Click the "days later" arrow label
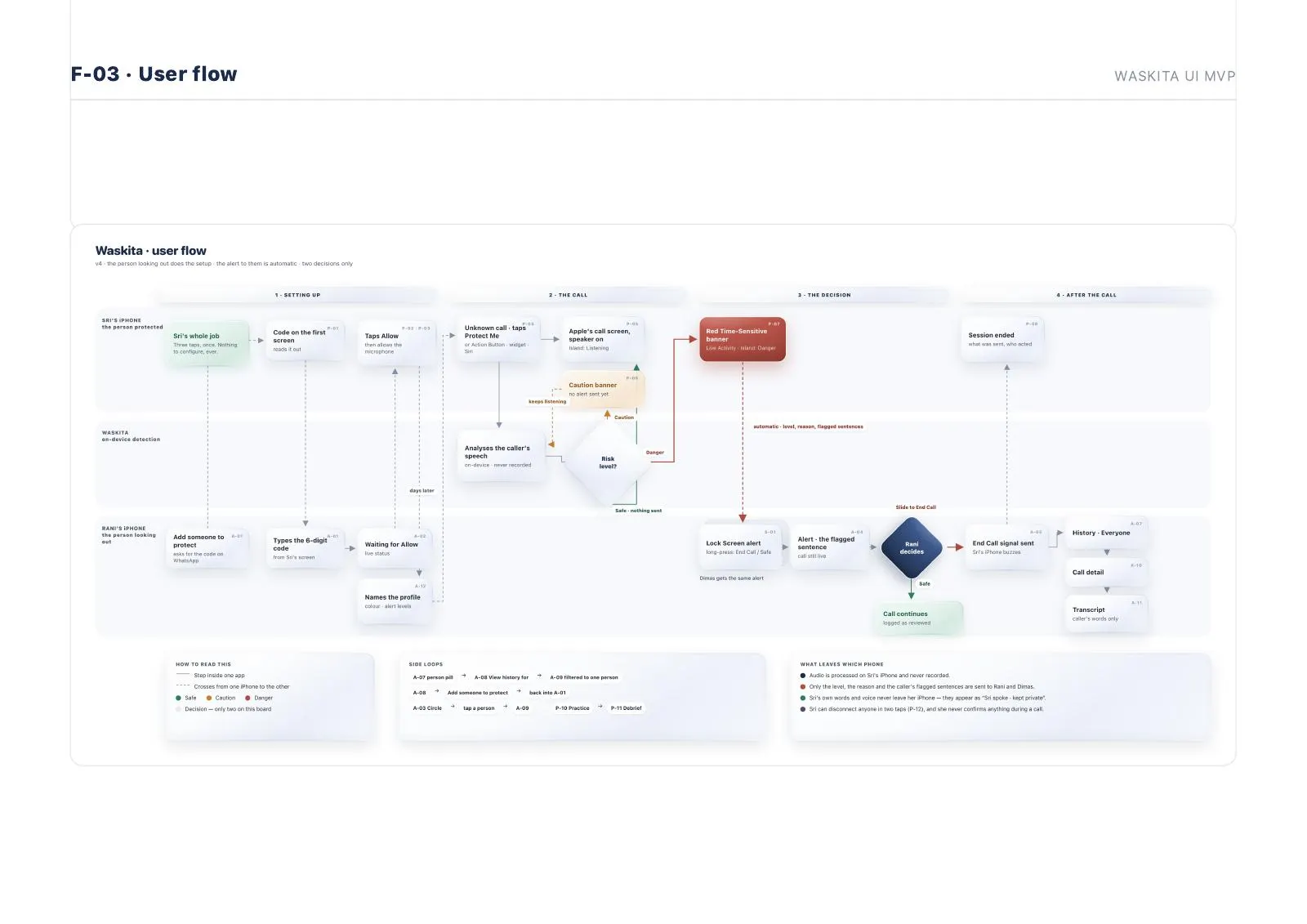The height and width of the screenshot is (924, 1307). (422, 491)
